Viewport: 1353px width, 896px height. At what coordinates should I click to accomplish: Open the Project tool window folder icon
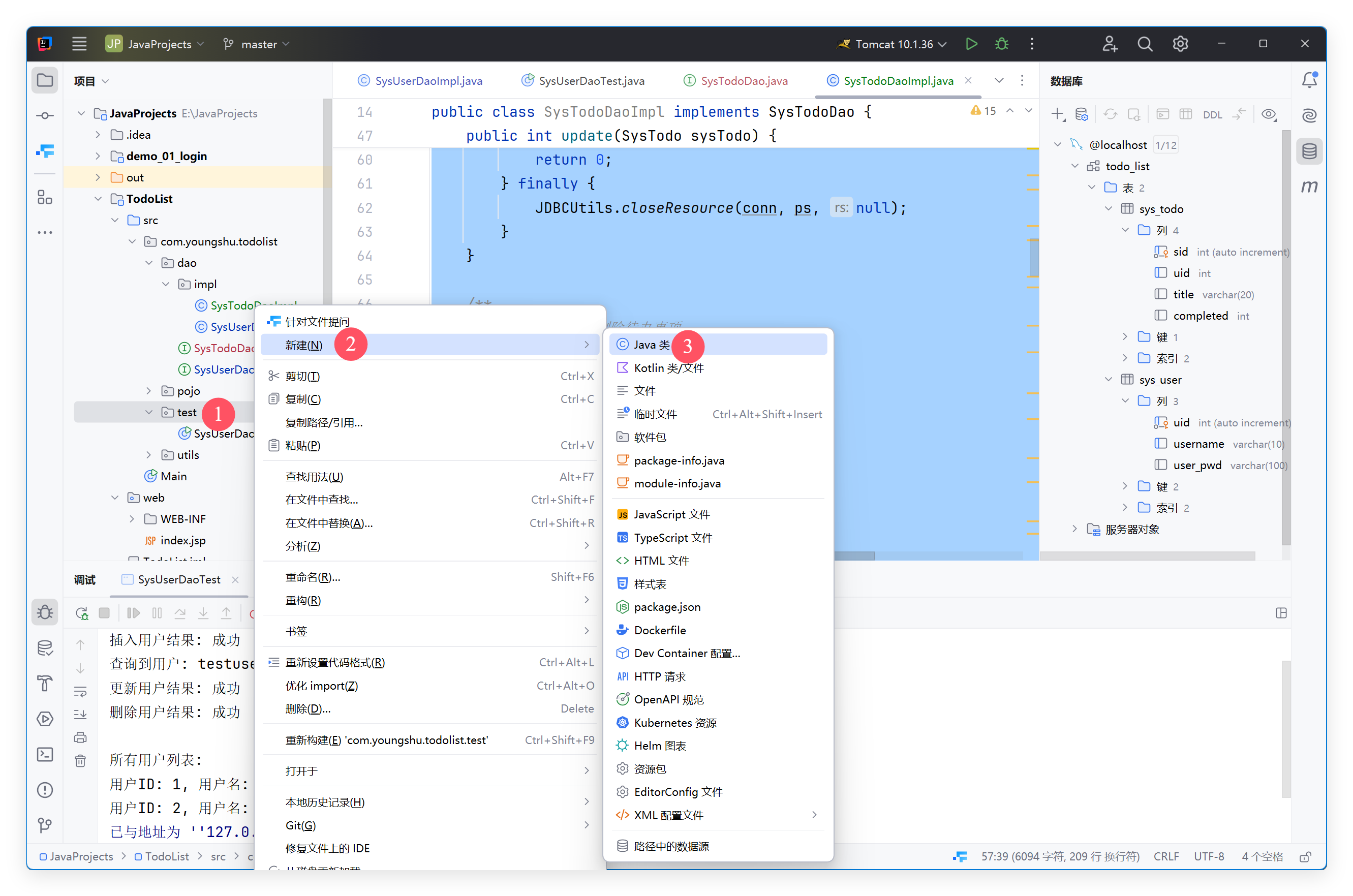click(45, 81)
